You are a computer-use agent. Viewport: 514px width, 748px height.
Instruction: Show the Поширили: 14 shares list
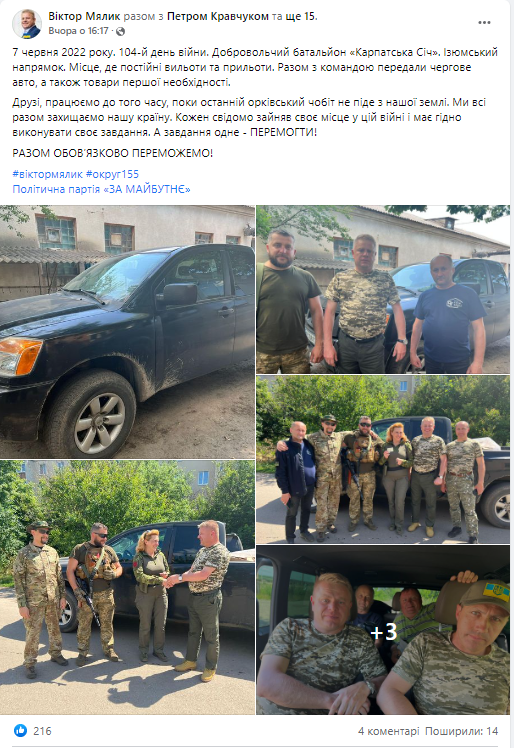coord(462,731)
